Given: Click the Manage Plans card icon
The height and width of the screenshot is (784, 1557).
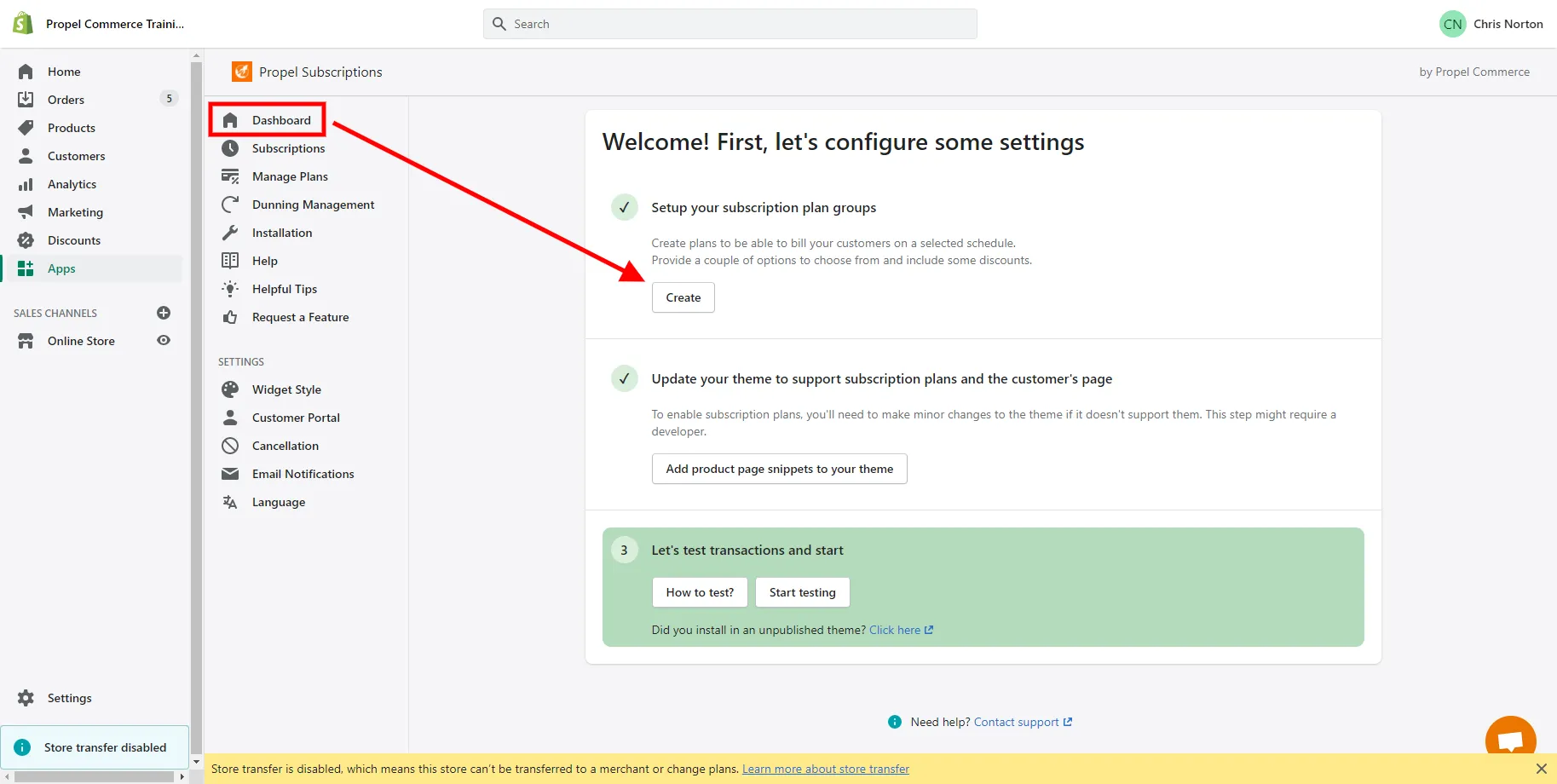Looking at the screenshot, I should coord(230,176).
